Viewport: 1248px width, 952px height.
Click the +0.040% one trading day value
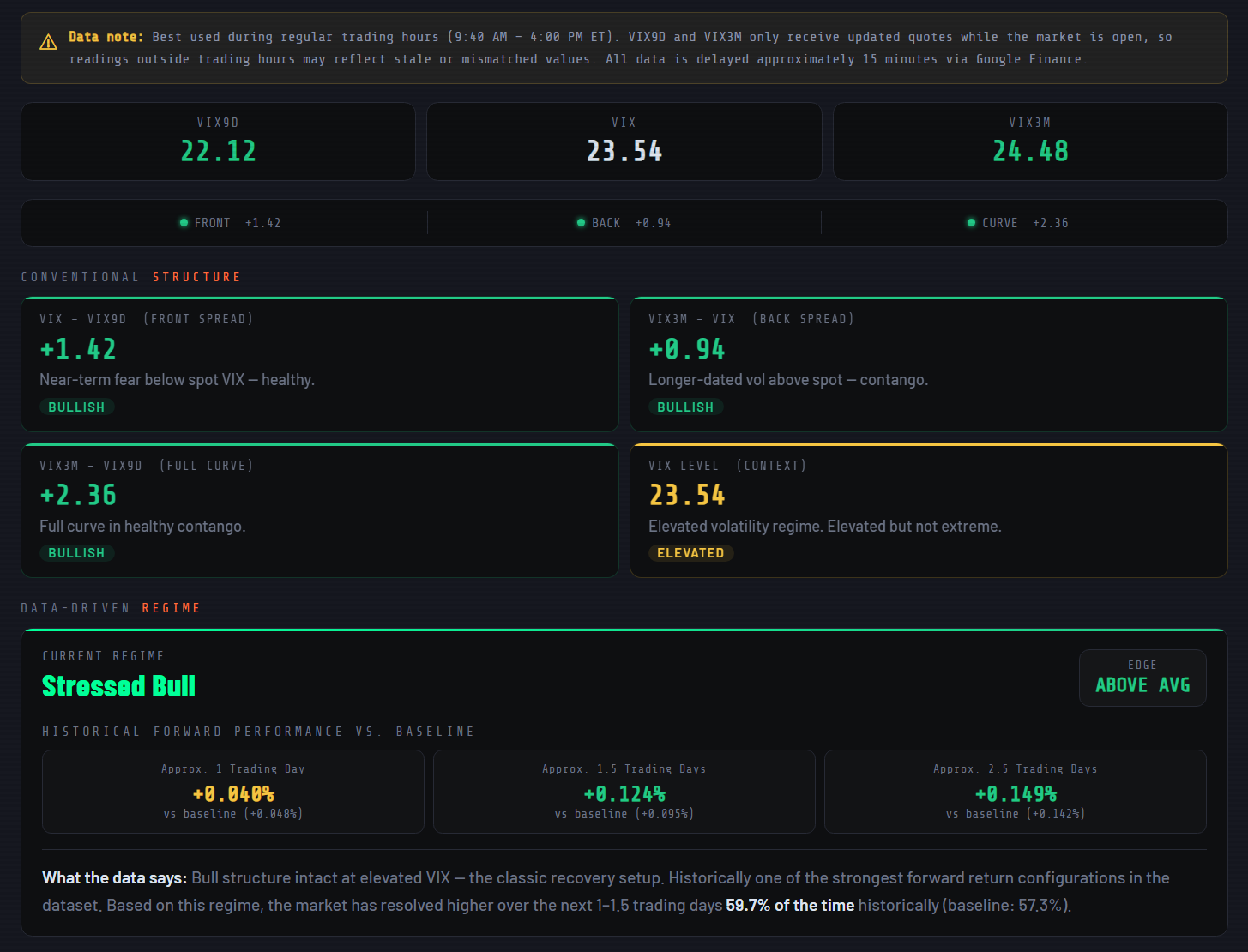tap(233, 794)
